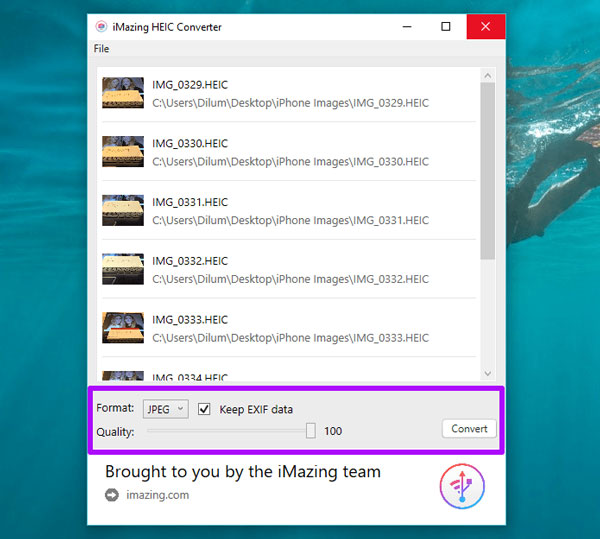
Task: Click the file list scrollbar thumb
Action: 488,171
